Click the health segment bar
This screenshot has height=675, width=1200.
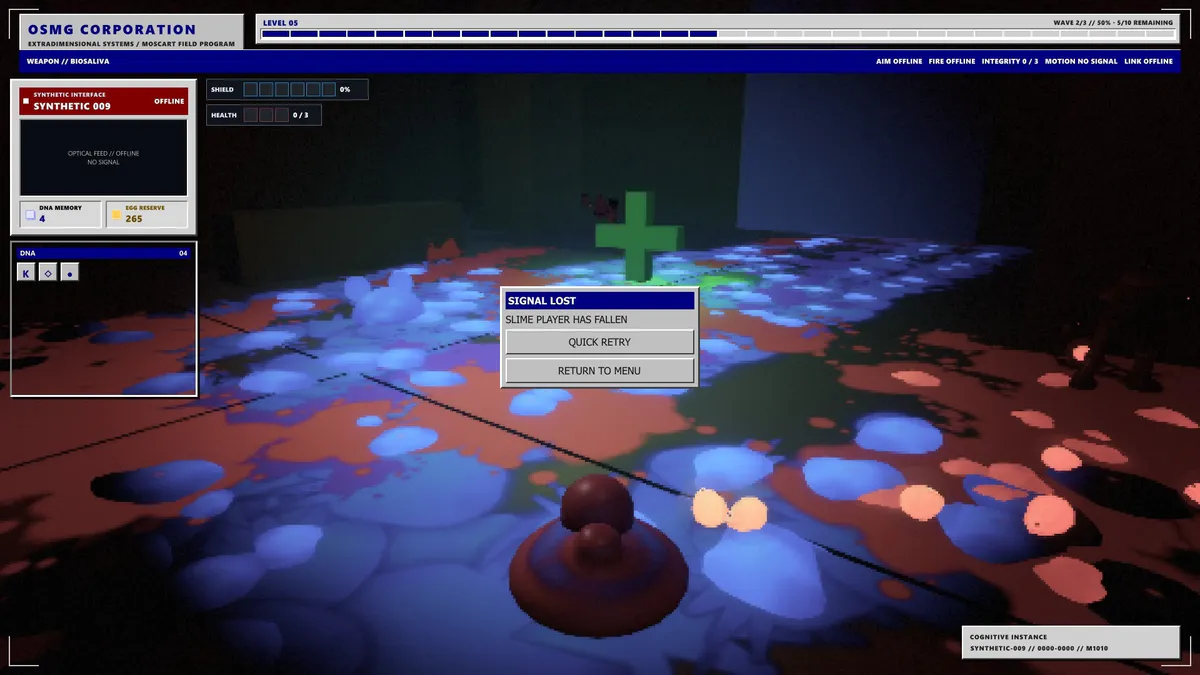click(x=266, y=115)
